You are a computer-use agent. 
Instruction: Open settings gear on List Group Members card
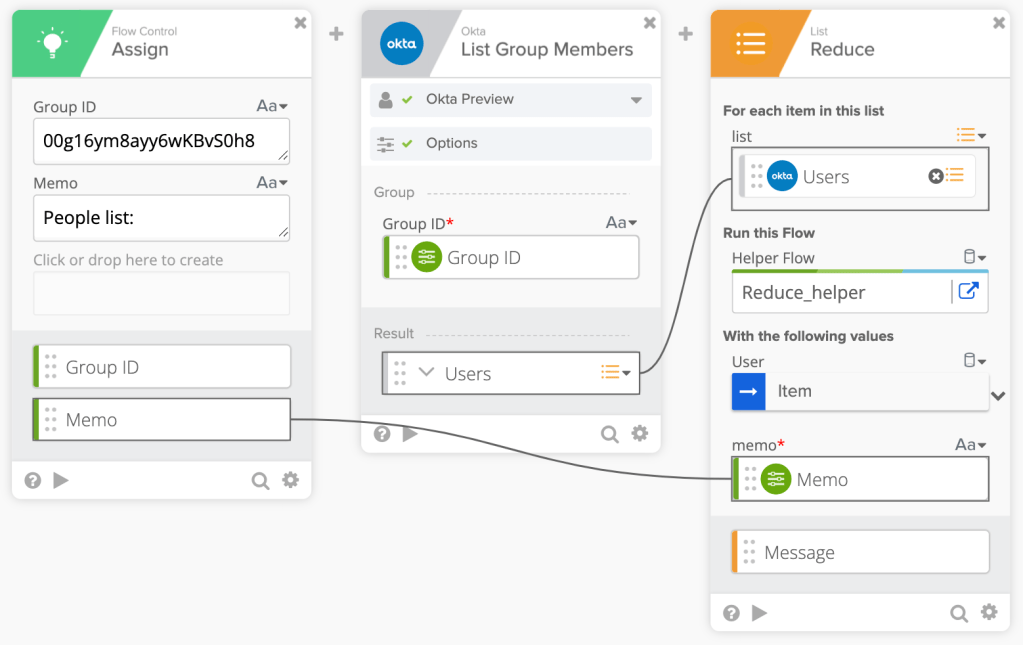pos(640,434)
